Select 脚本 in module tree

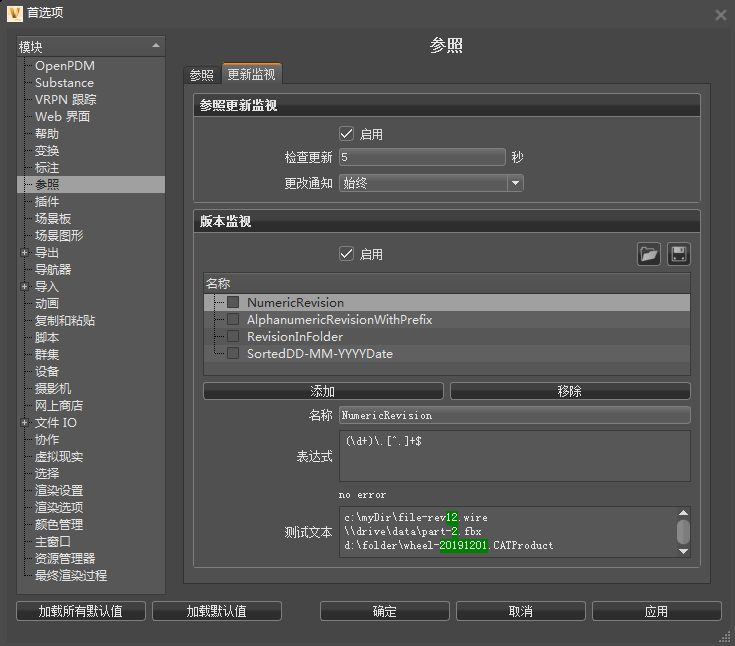tap(47, 338)
